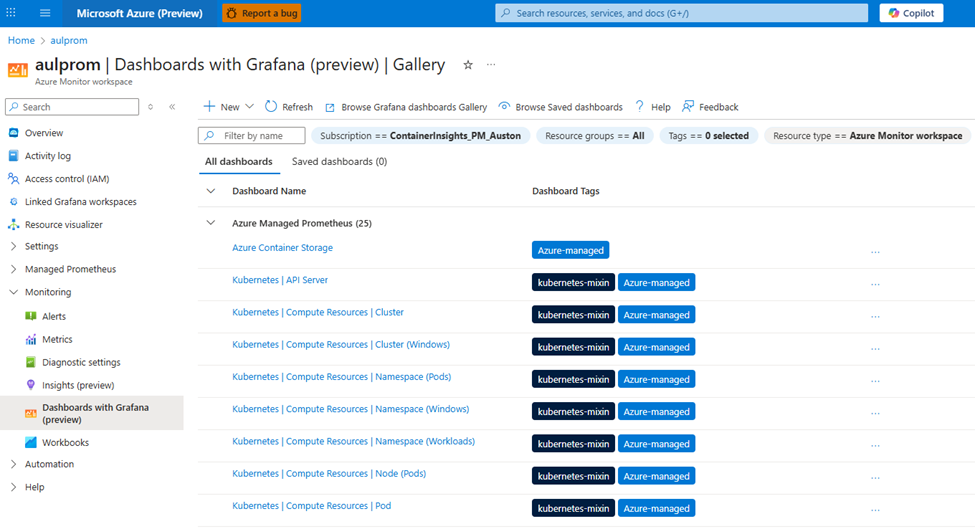
Task: Click Azure-managed tag on Azure Container Storage
Action: click(570, 250)
